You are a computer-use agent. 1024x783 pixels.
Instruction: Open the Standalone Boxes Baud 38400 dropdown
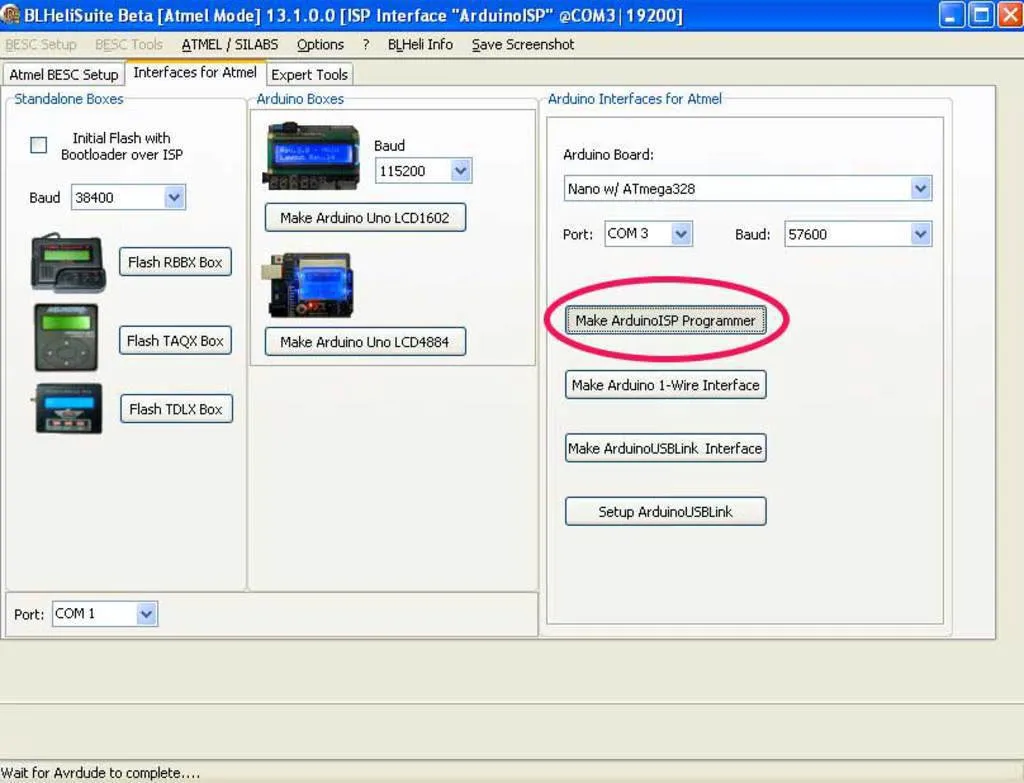(x=174, y=198)
